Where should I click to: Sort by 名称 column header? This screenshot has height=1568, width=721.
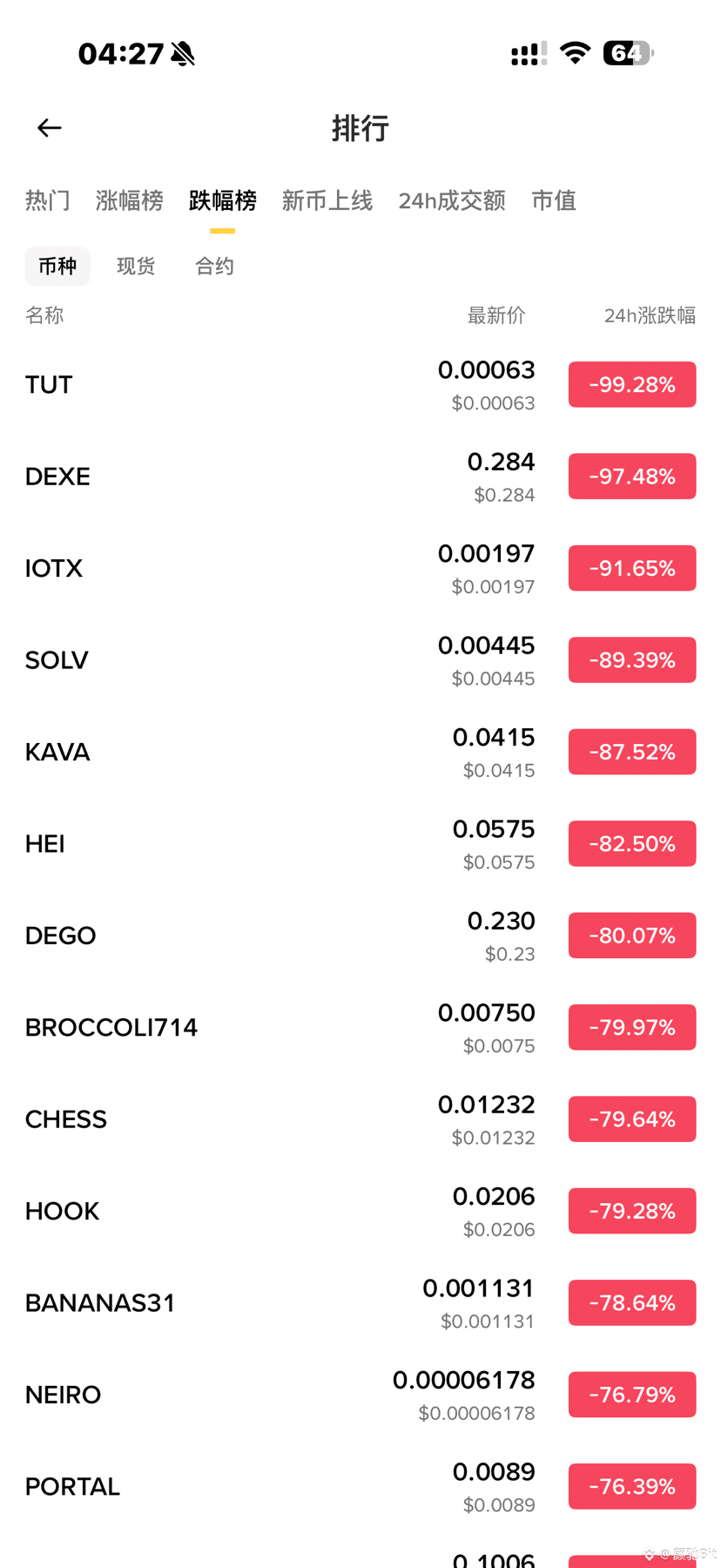pos(44,315)
